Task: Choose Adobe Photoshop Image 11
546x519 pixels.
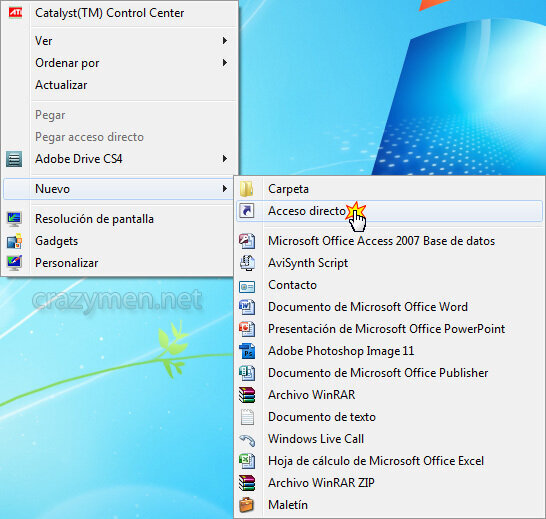Action: (x=389, y=351)
